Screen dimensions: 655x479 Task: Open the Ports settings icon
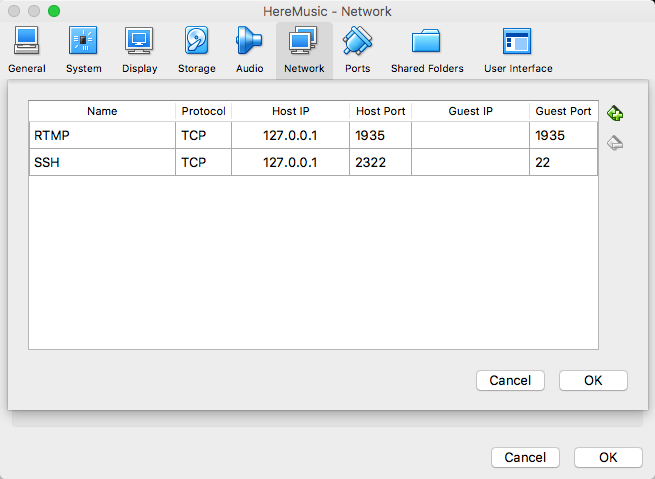(x=358, y=50)
